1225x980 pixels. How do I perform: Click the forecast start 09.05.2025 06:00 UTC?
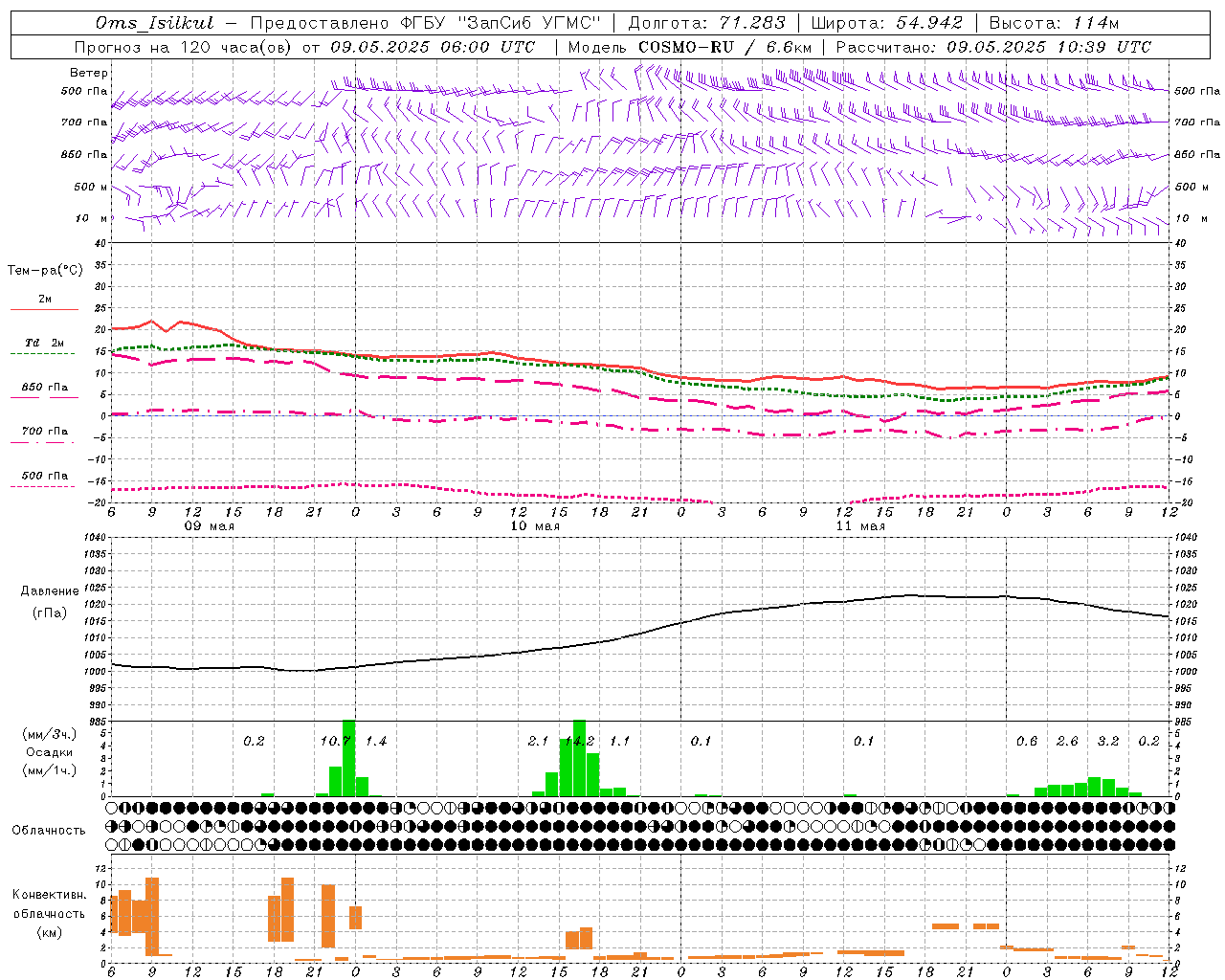pos(433,47)
